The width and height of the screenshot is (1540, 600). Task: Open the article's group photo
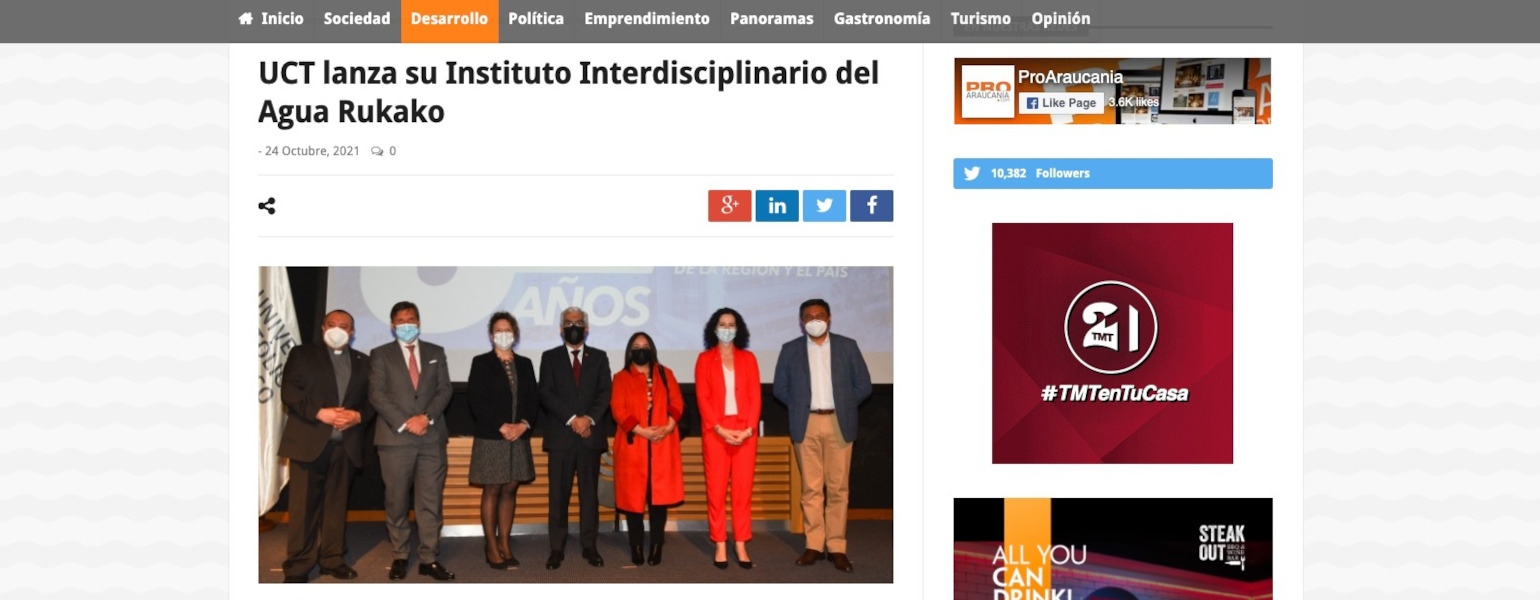(575, 424)
